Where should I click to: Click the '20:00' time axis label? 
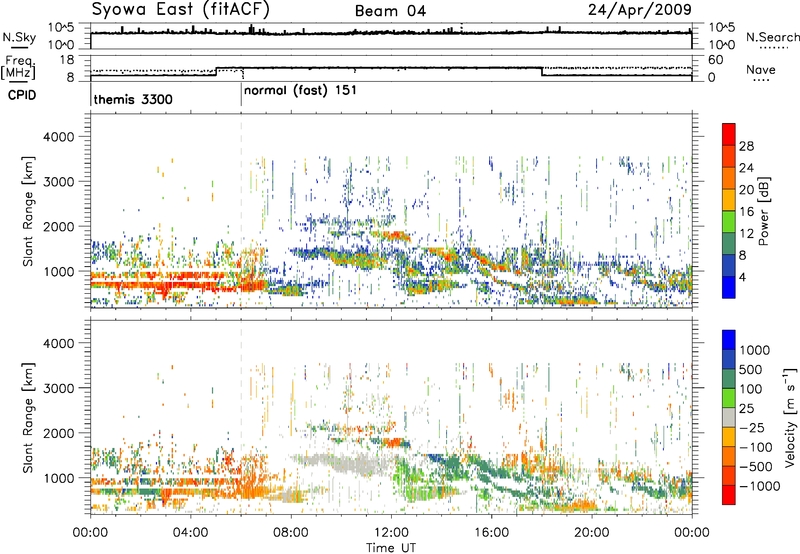click(592, 533)
